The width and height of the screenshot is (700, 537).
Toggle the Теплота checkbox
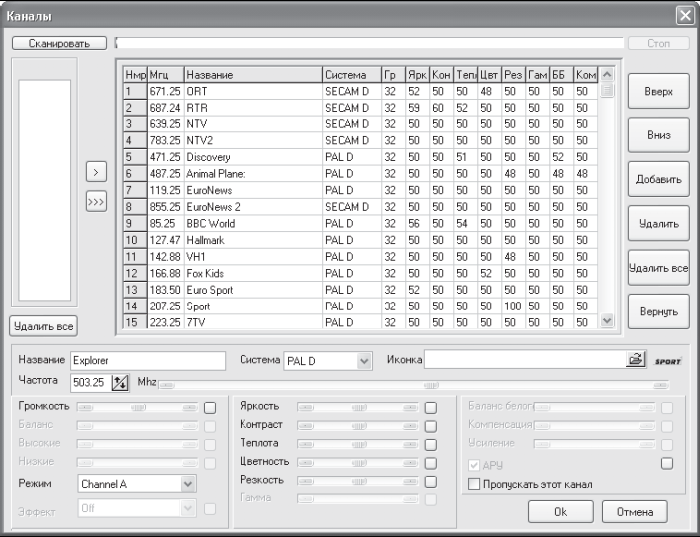[431, 445]
